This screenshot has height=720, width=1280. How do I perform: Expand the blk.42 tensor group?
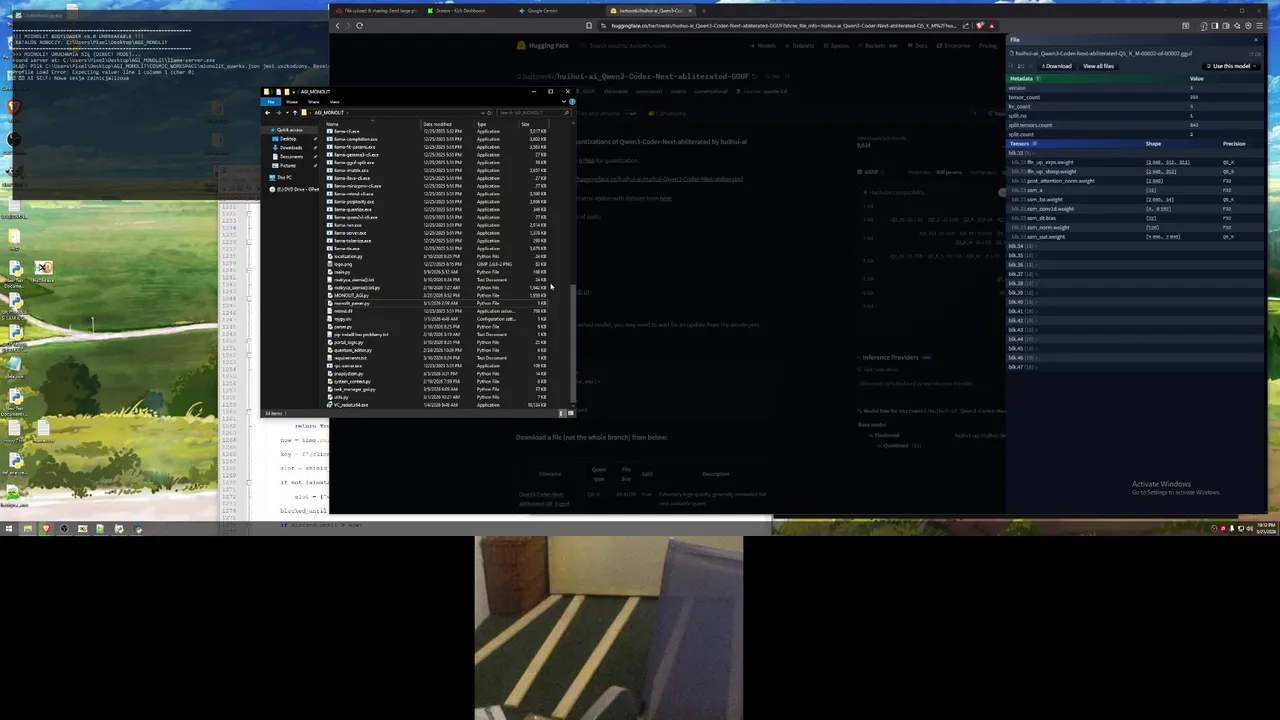(x=1022, y=320)
